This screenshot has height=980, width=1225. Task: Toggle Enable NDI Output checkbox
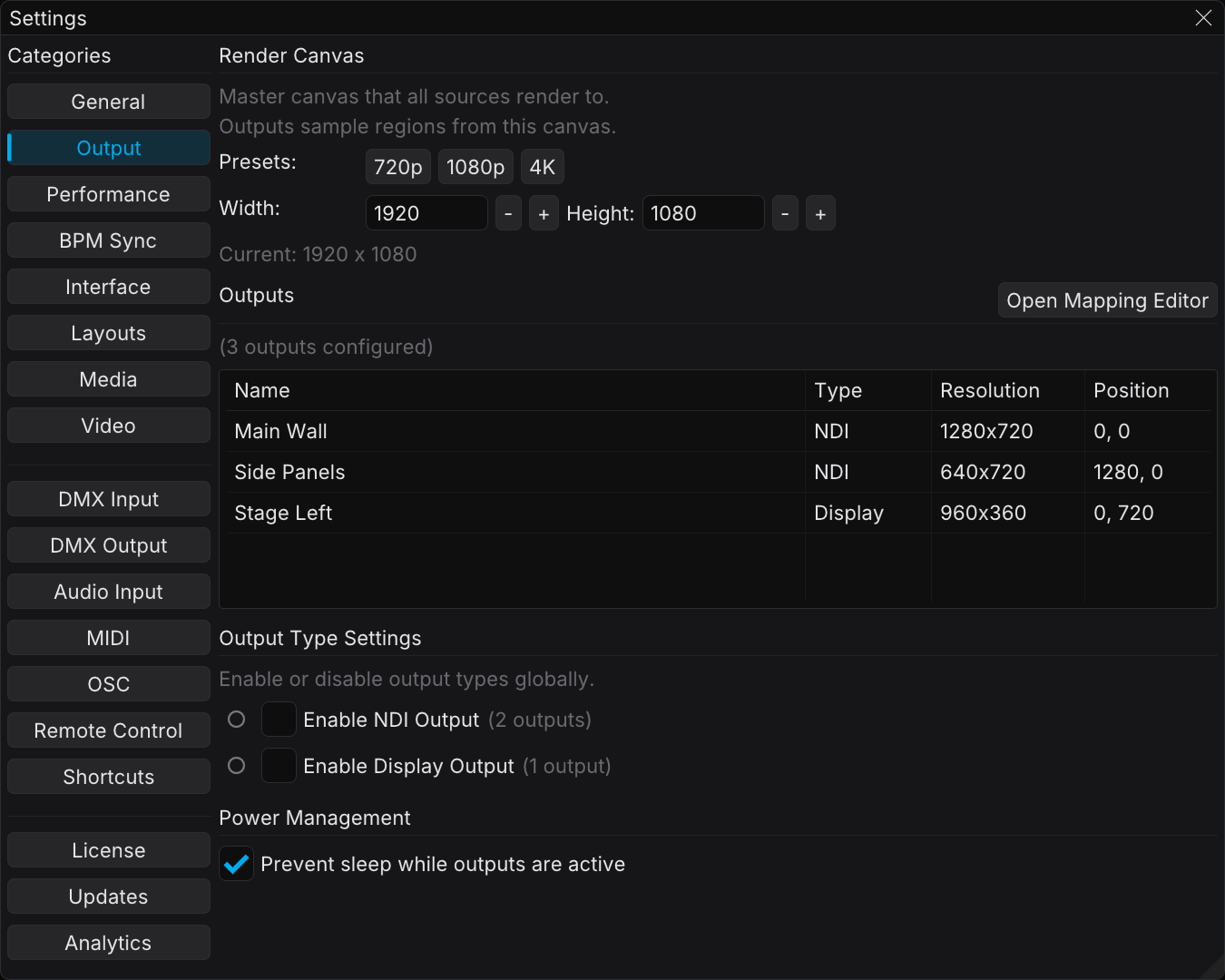click(x=279, y=720)
